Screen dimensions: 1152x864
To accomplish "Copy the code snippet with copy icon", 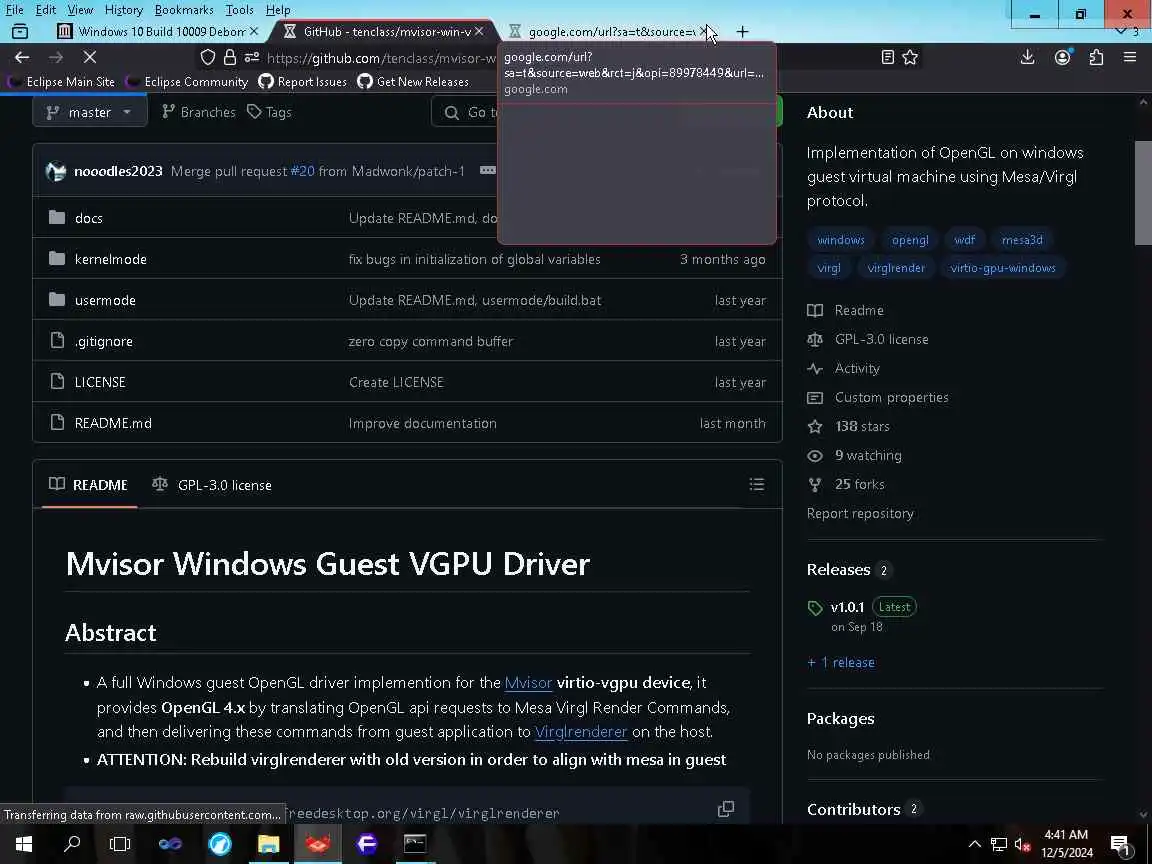I will pos(726,809).
